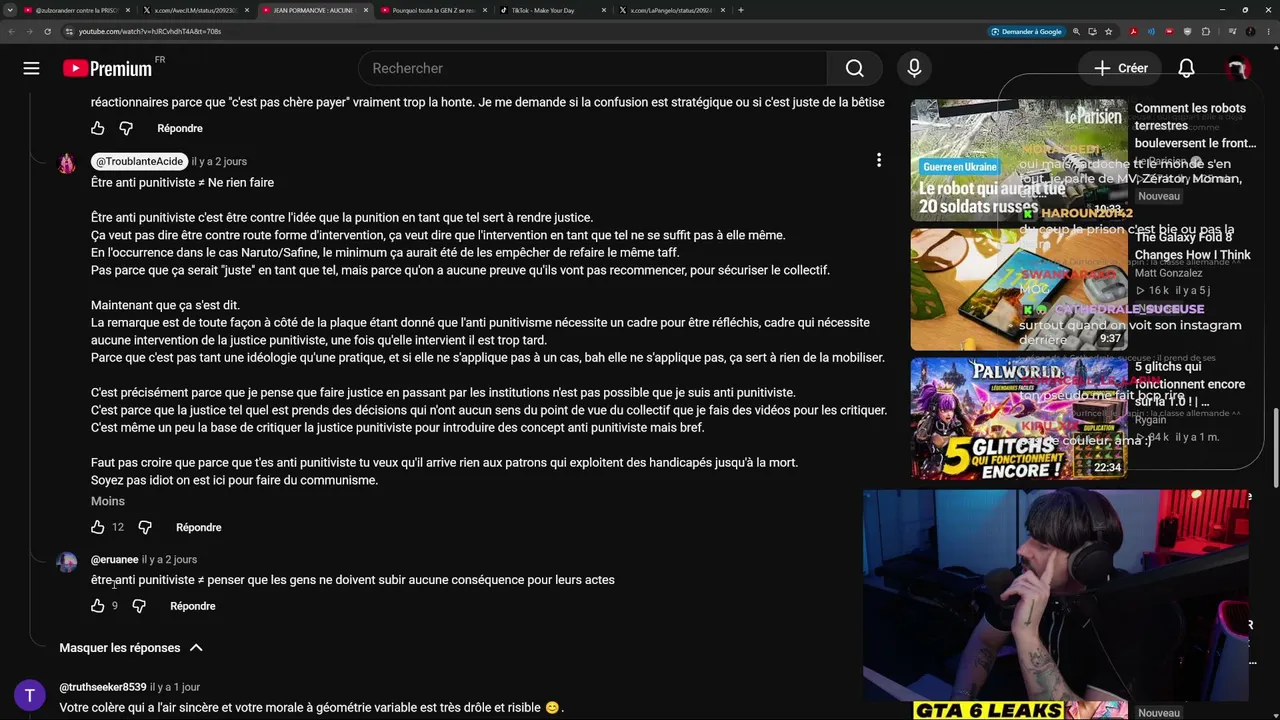Reply to the @TroublanteAcide comment
1280x720 pixels.
pyautogui.click(x=199, y=527)
